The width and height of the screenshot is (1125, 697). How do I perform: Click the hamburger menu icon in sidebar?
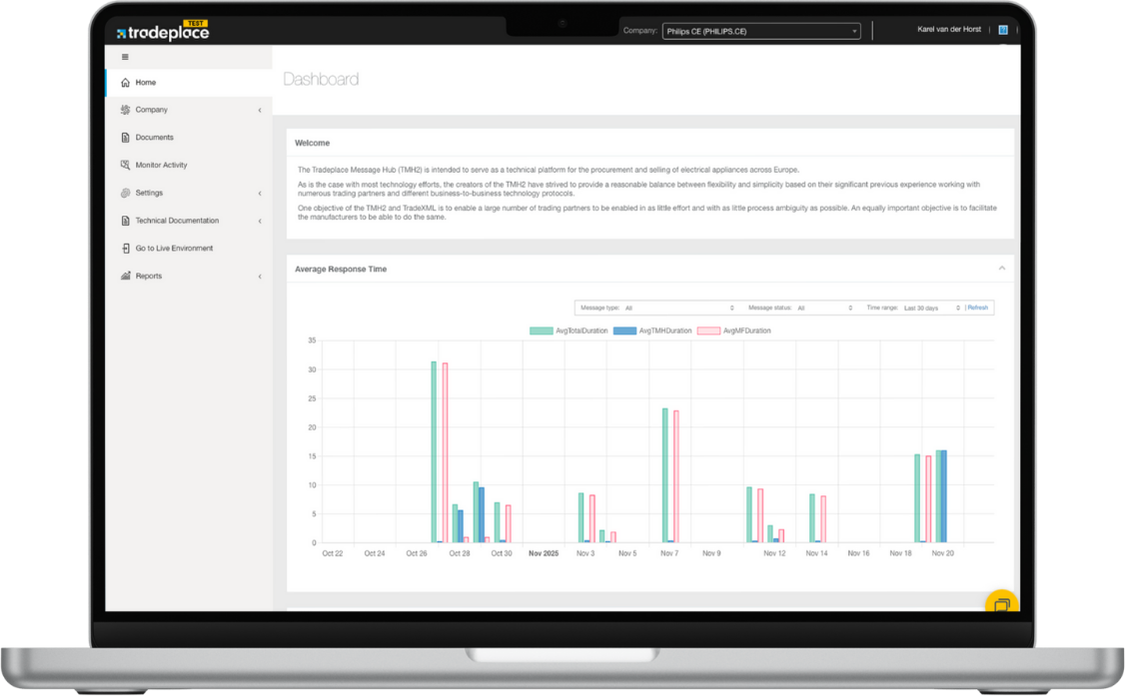pos(125,57)
